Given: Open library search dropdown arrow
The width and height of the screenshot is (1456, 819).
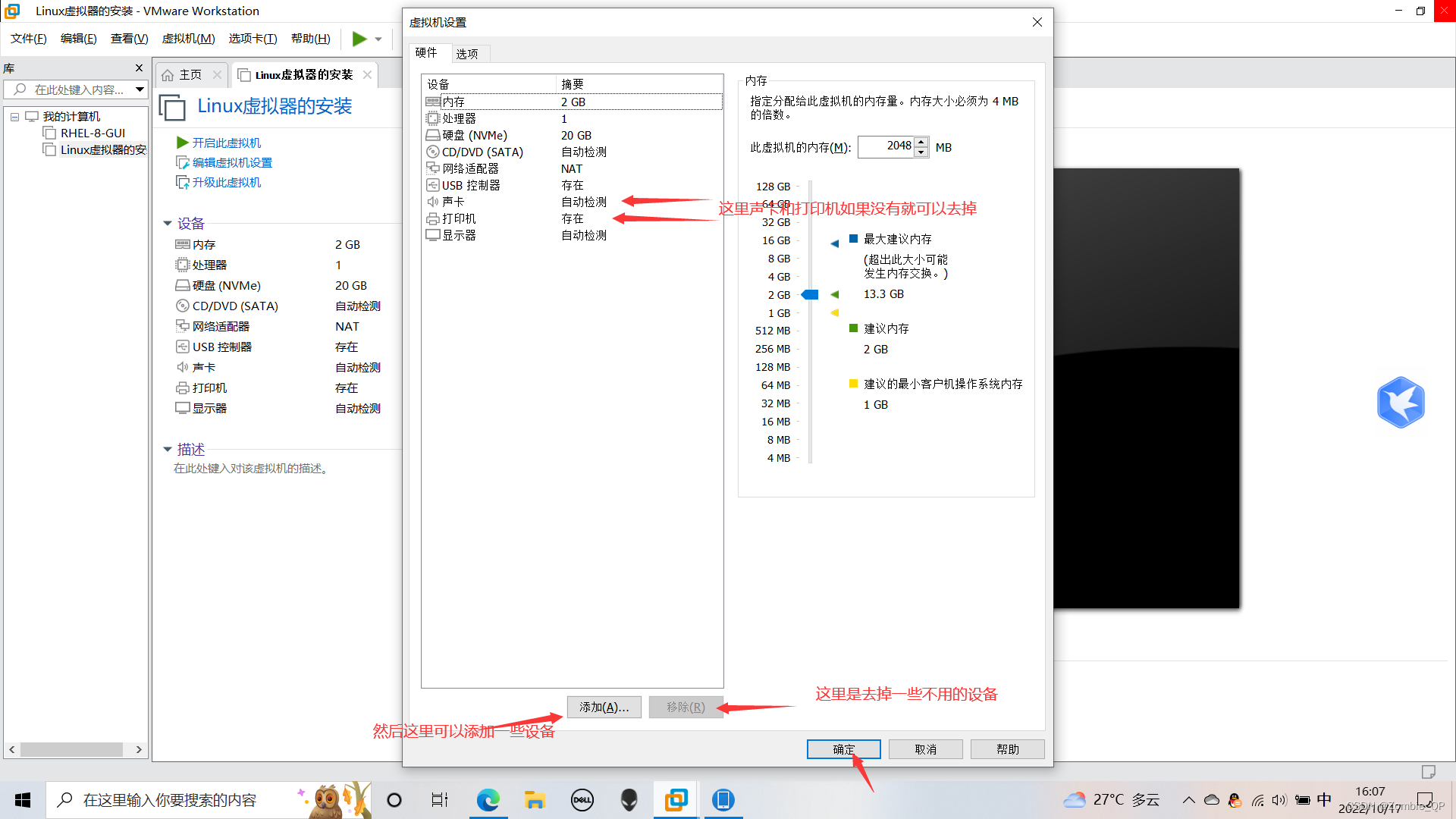Looking at the screenshot, I should pyautogui.click(x=140, y=89).
